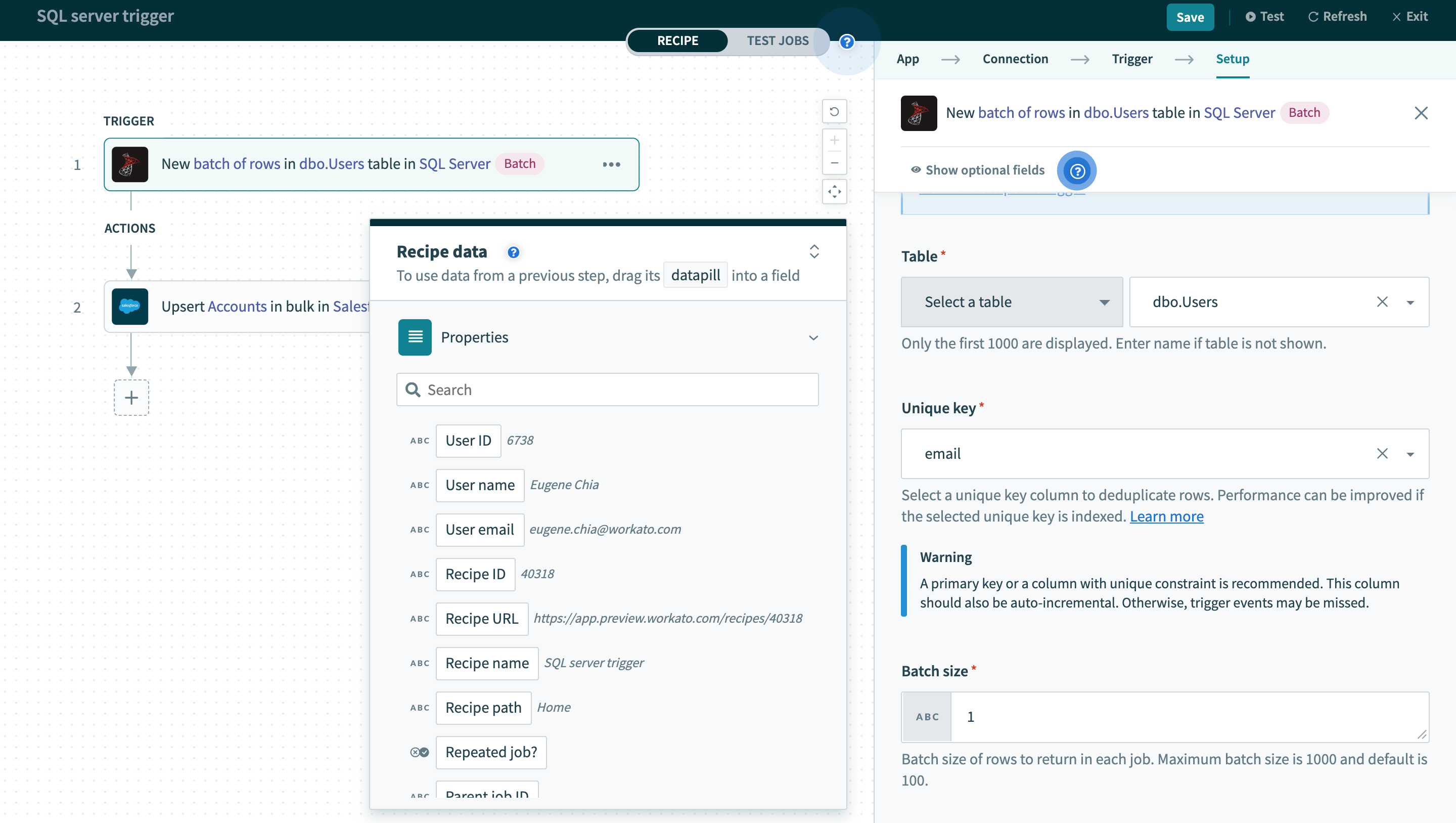Open the Unique key email dropdown arrow
The width and height of the screenshot is (1456, 823).
tap(1410, 454)
